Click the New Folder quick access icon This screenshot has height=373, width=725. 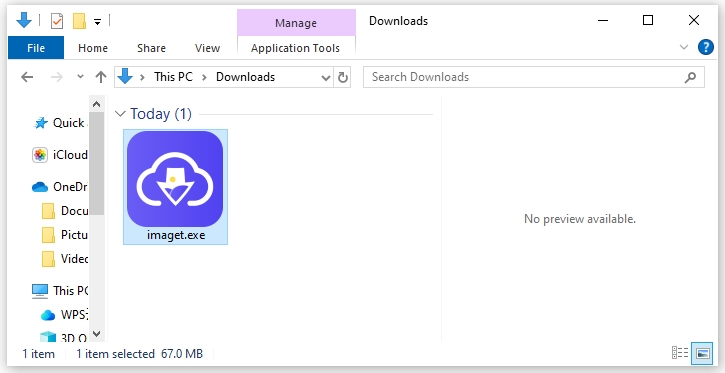tap(80, 21)
